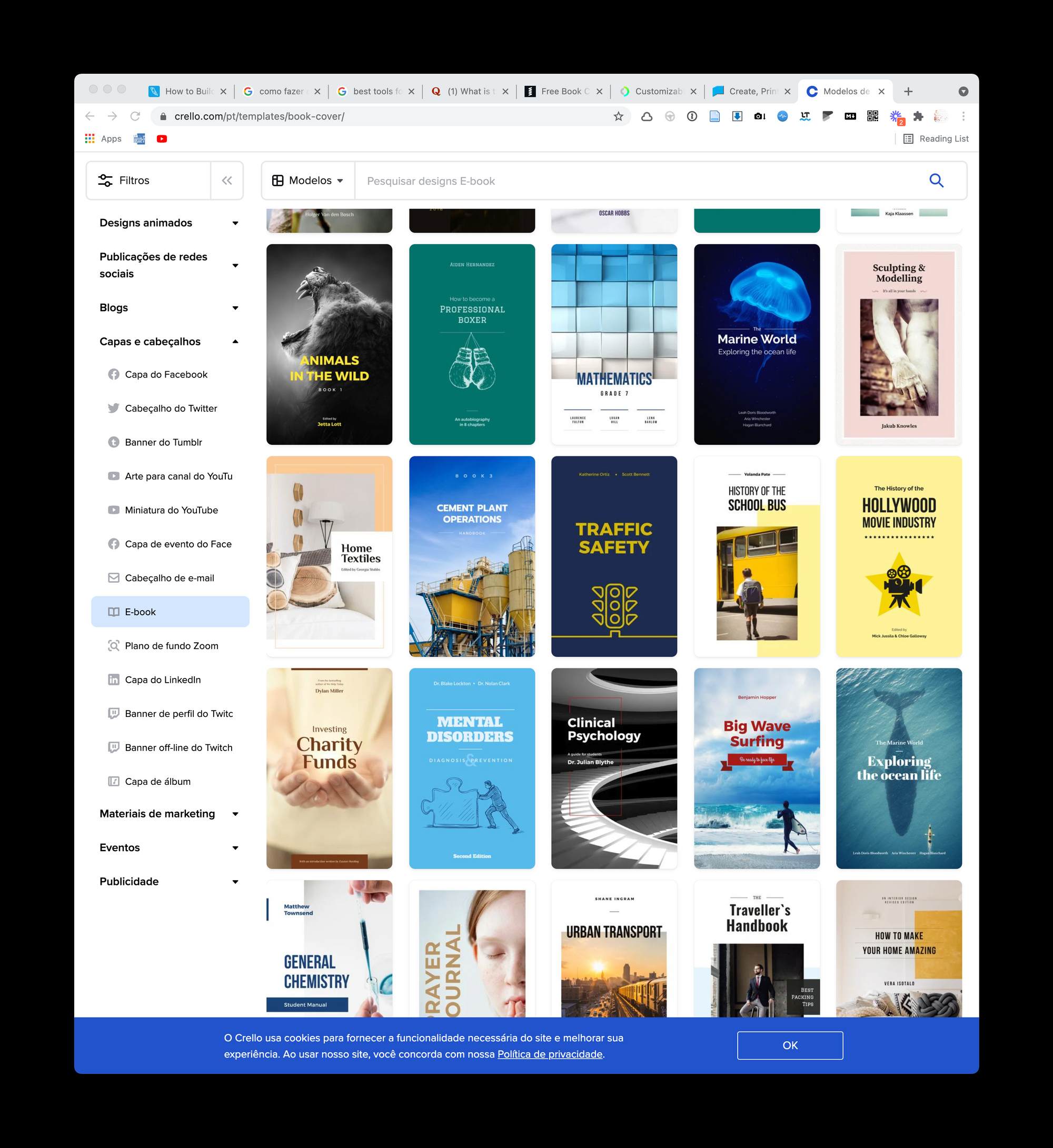Screen dimensions: 1053x1148
Task: Open the Filtros filter panel
Action: click(x=148, y=181)
